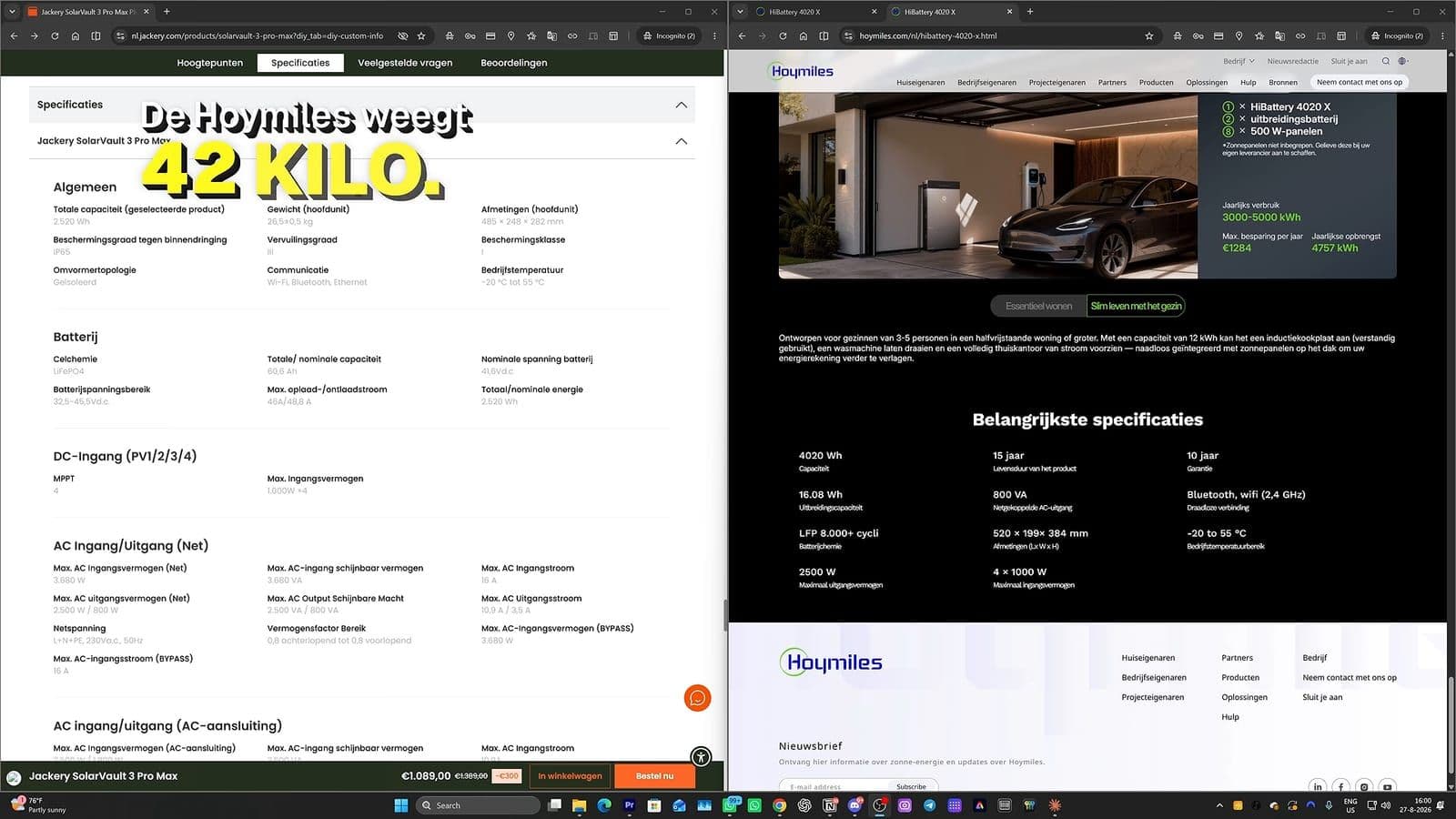The image size is (1456, 819).
Task: Click the newsletter Subscribe button
Action: 911,786
